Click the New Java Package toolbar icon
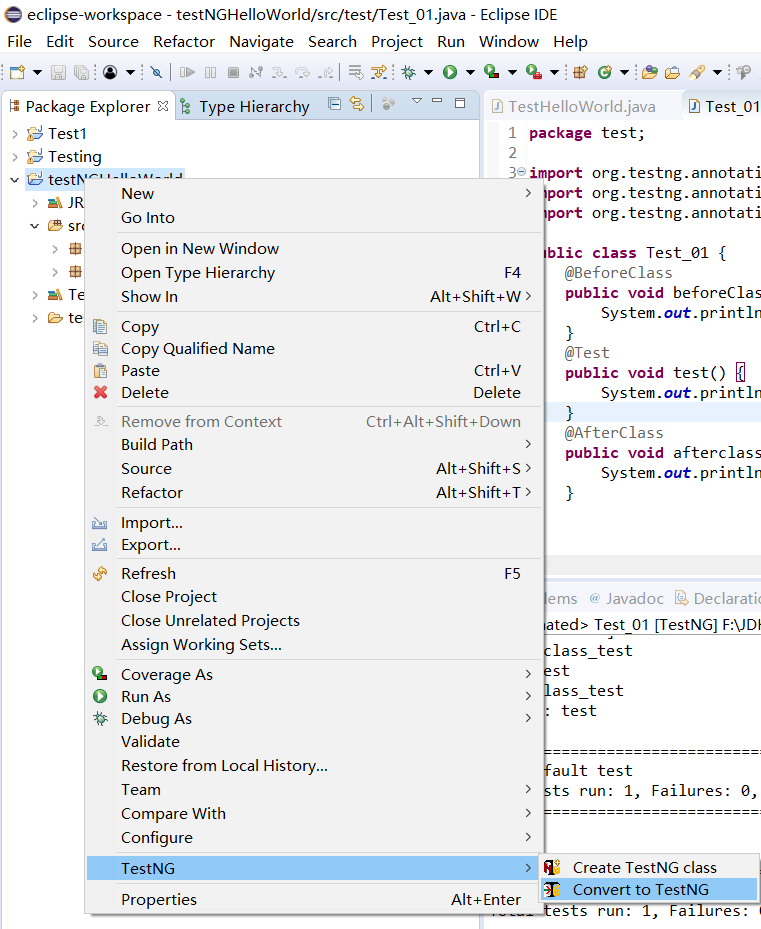This screenshot has height=929, width=761. point(580,72)
